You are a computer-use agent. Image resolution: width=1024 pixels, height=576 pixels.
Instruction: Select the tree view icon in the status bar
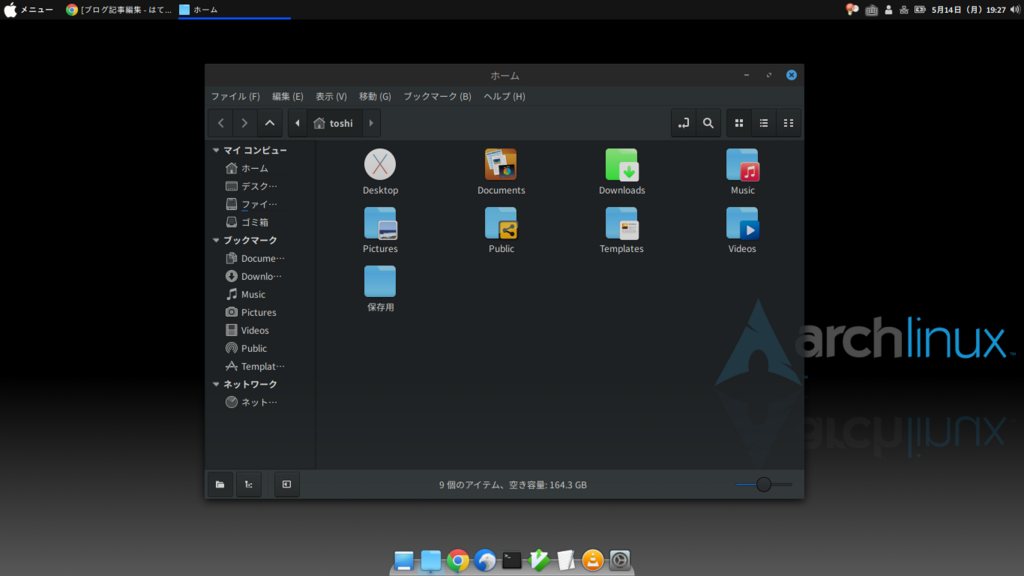point(248,484)
